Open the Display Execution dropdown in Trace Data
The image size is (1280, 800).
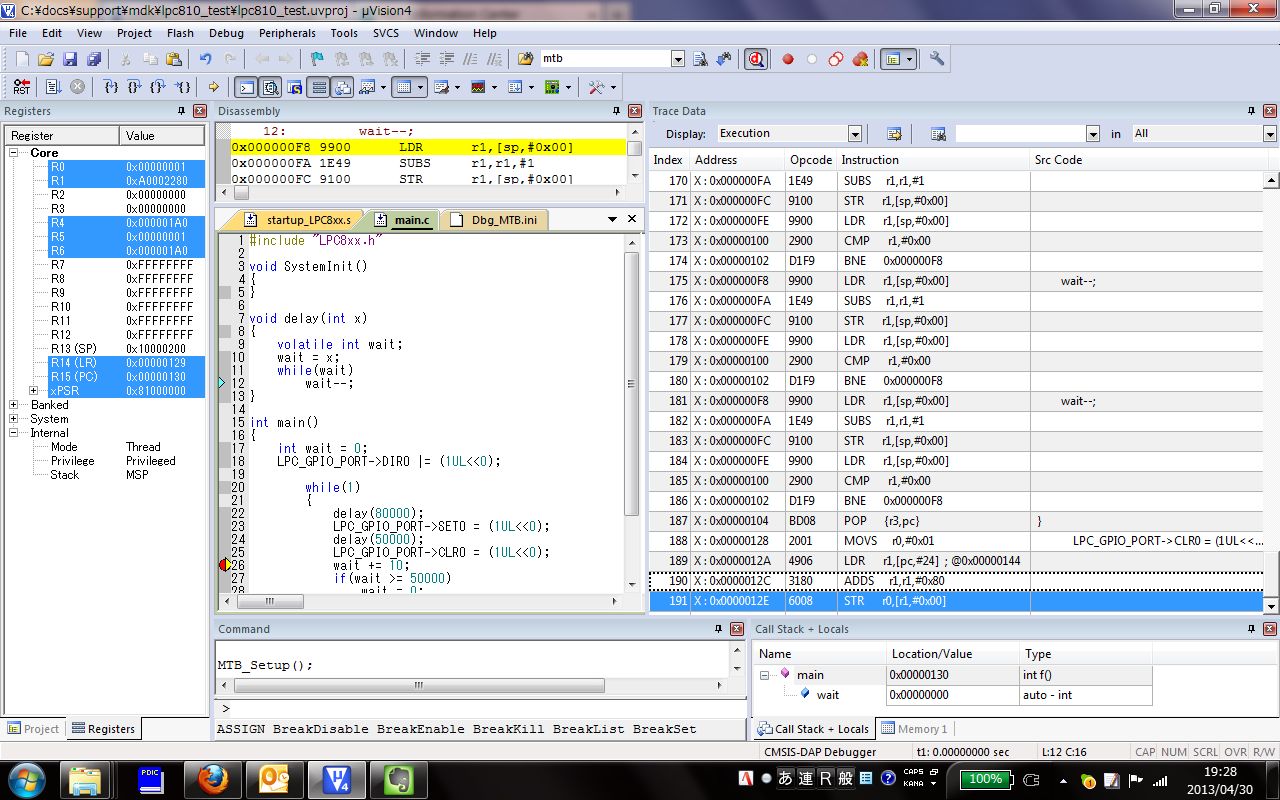point(855,134)
